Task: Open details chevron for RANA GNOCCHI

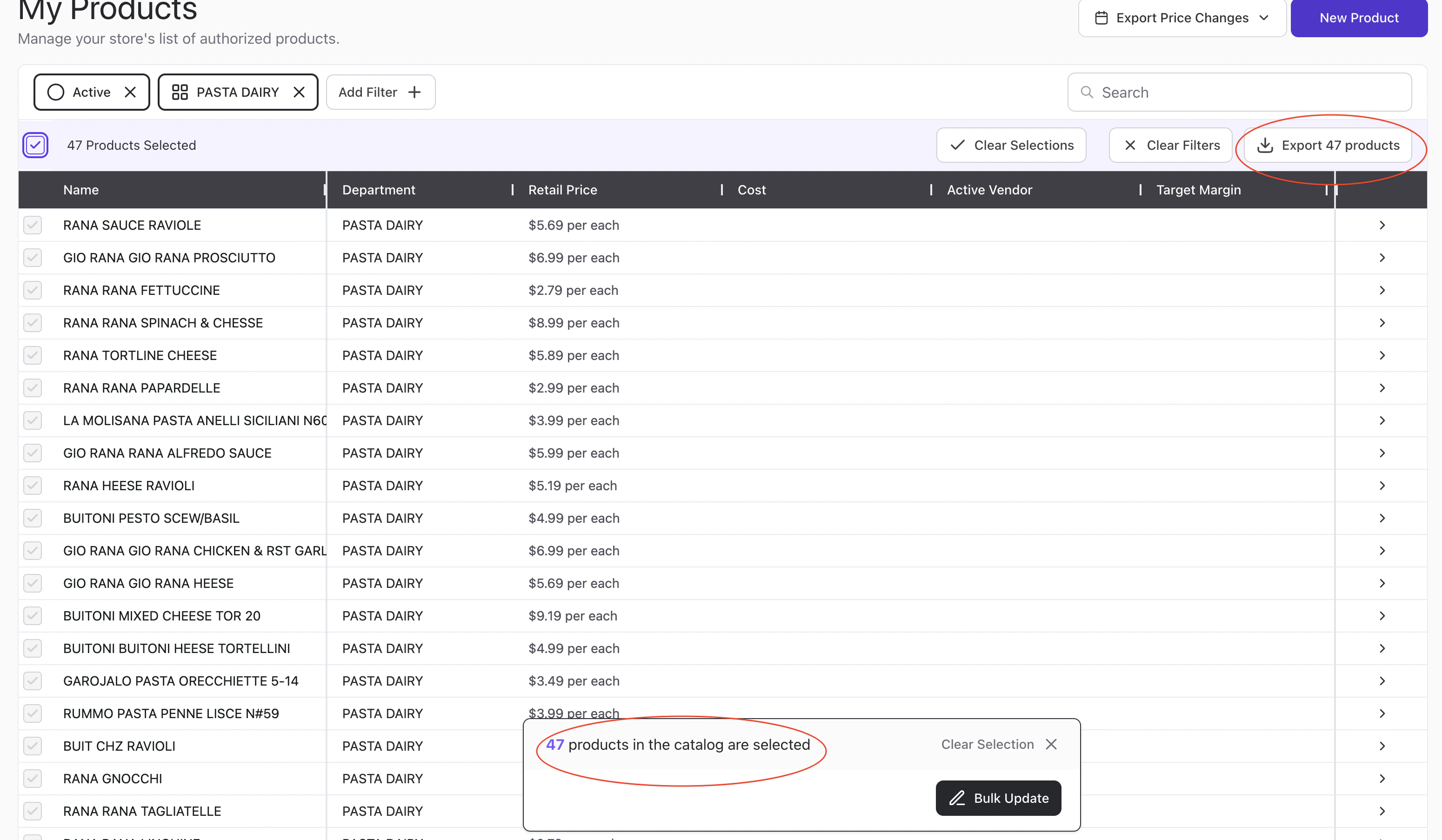Action: [x=1382, y=779]
